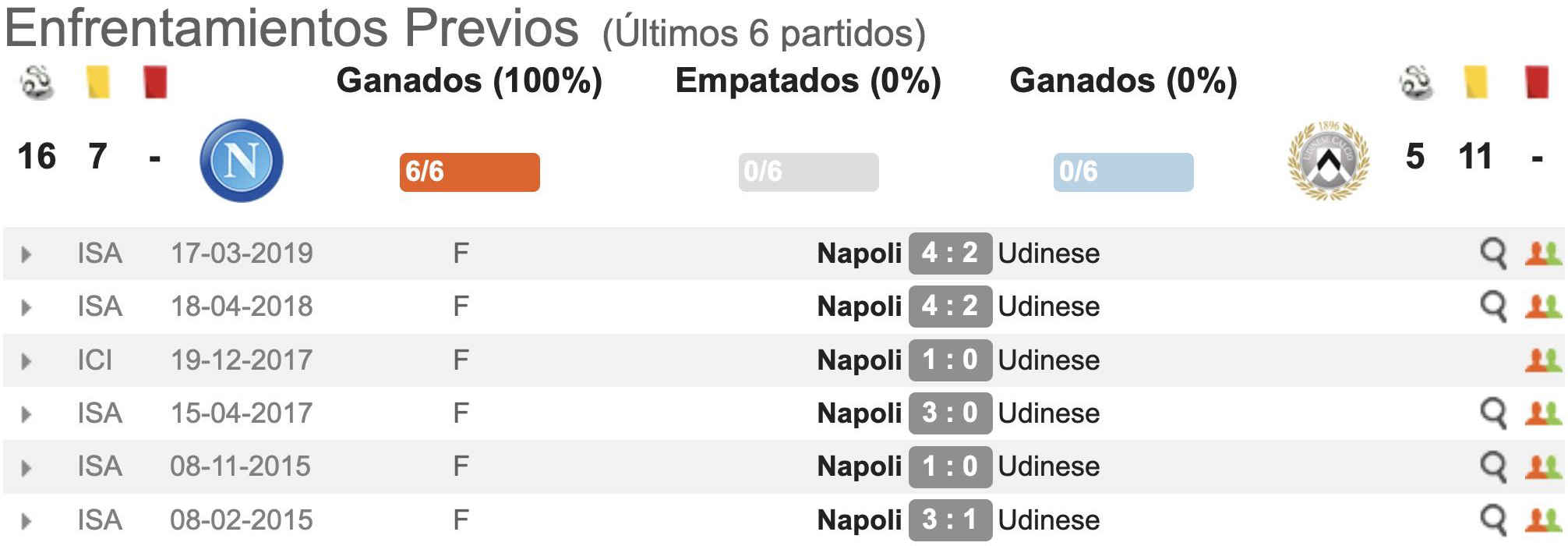
Task: Click the orange 6/6 wins bar
Action: pos(470,172)
